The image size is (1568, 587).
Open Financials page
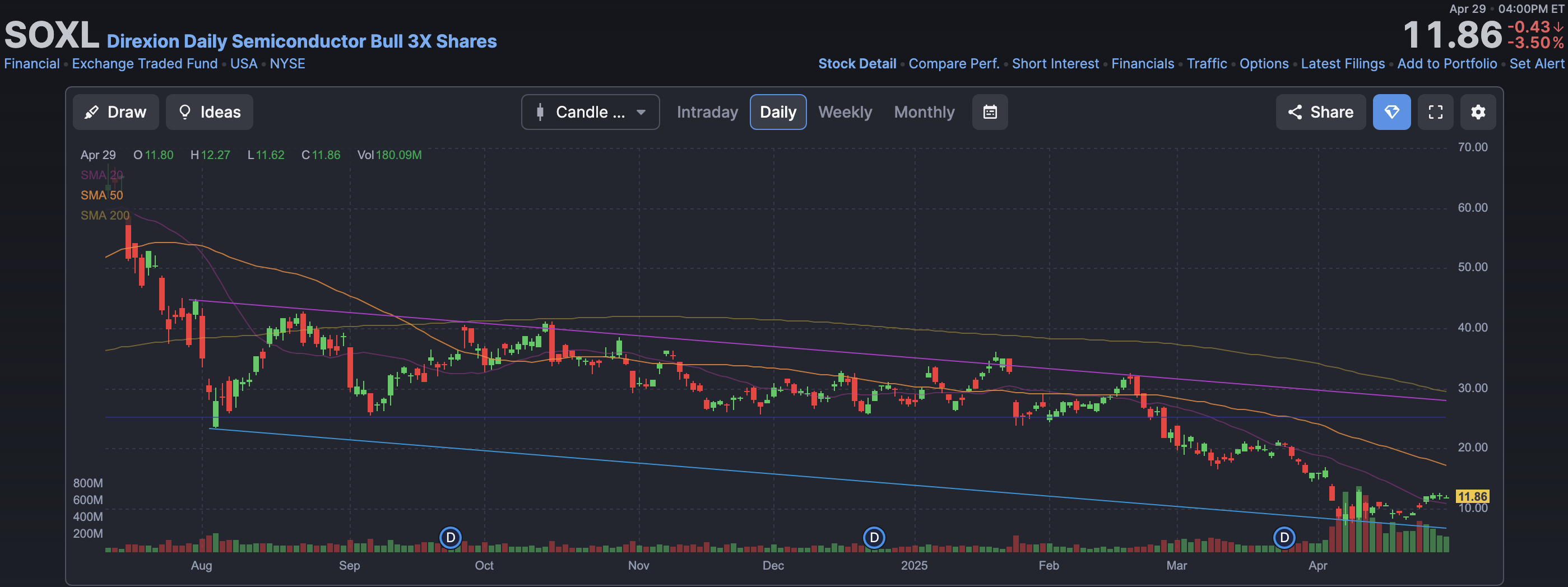[x=1143, y=64]
